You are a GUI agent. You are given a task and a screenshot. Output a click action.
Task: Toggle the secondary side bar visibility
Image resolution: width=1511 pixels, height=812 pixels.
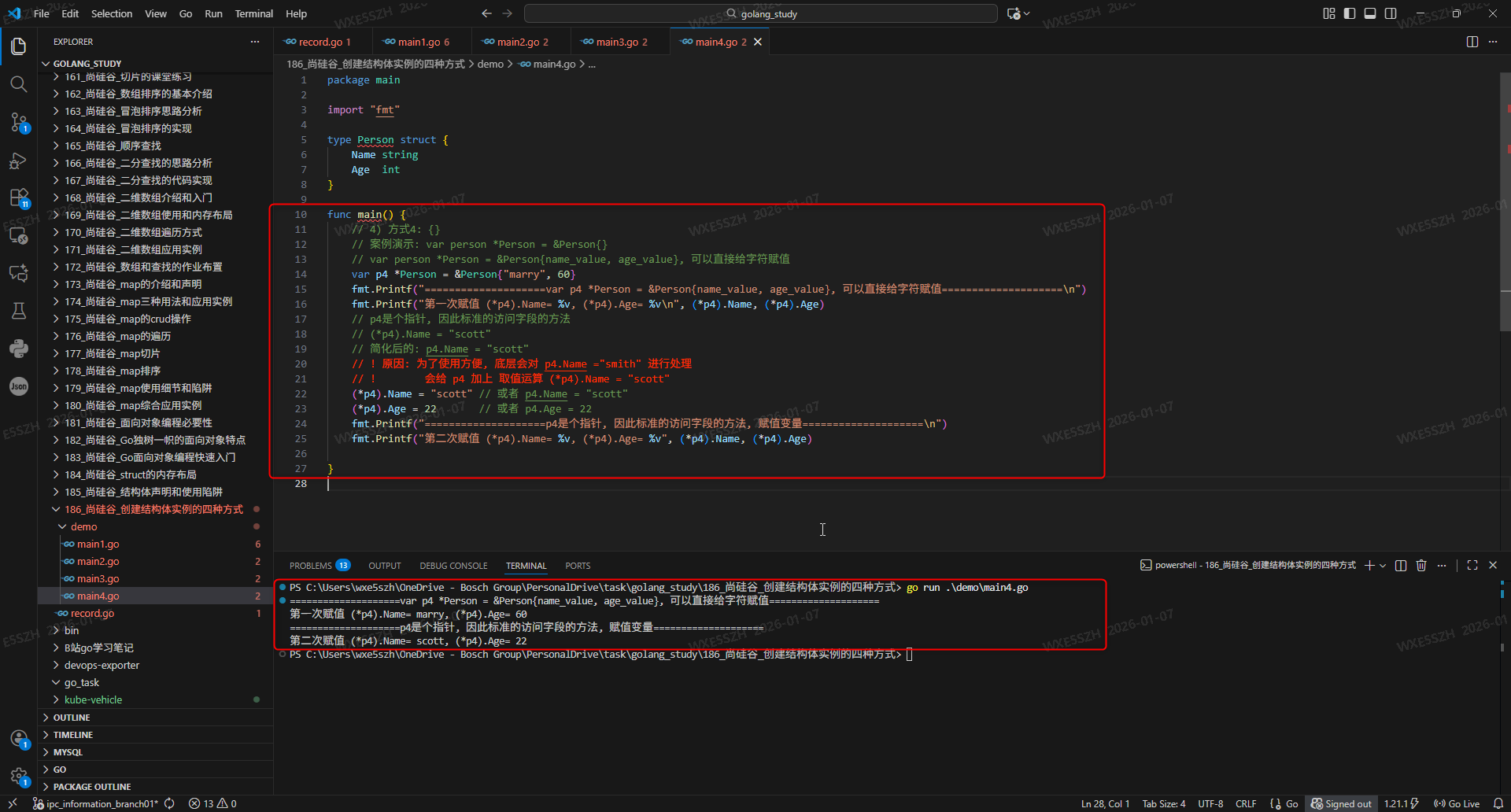pyautogui.click(x=1391, y=13)
